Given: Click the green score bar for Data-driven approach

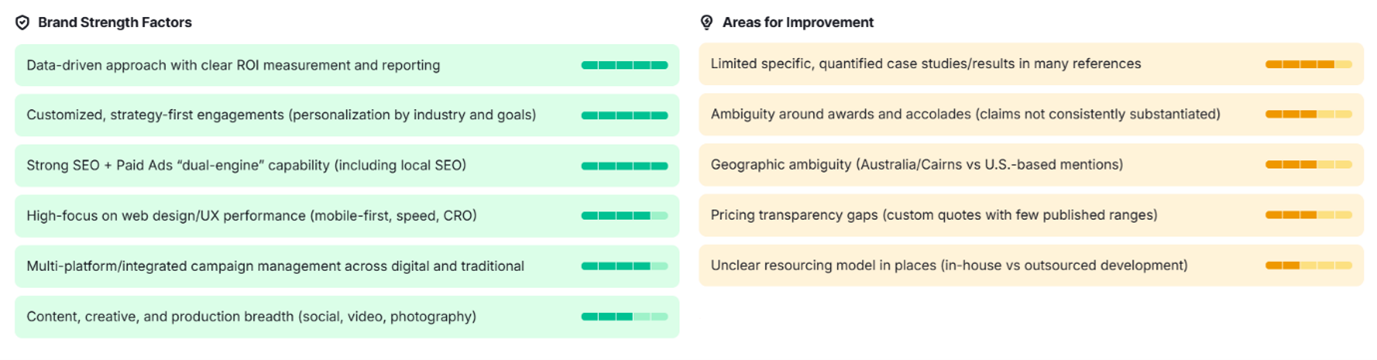Looking at the screenshot, I should (625, 65).
